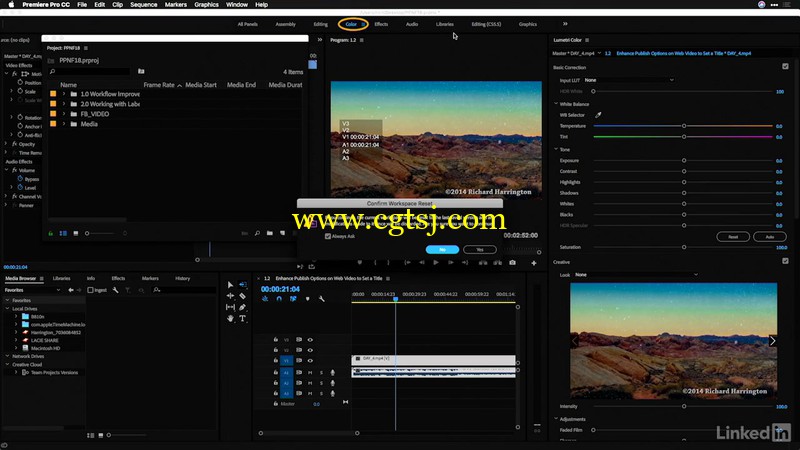Screen dimensions: 800x450
Task: Open the History panel tab
Action: coord(183,278)
